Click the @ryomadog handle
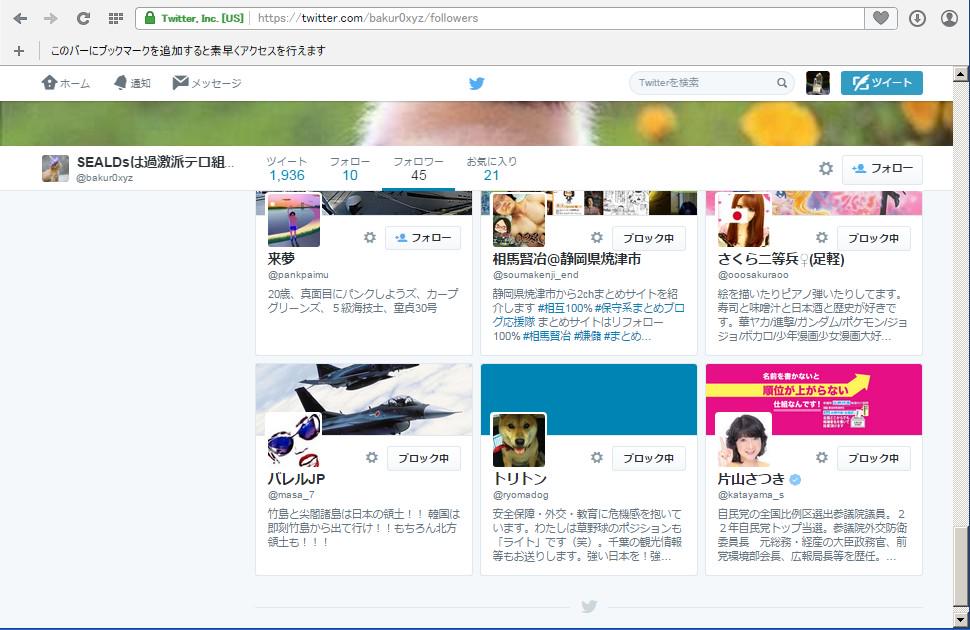The image size is (970, 630). tap(521, 494)
